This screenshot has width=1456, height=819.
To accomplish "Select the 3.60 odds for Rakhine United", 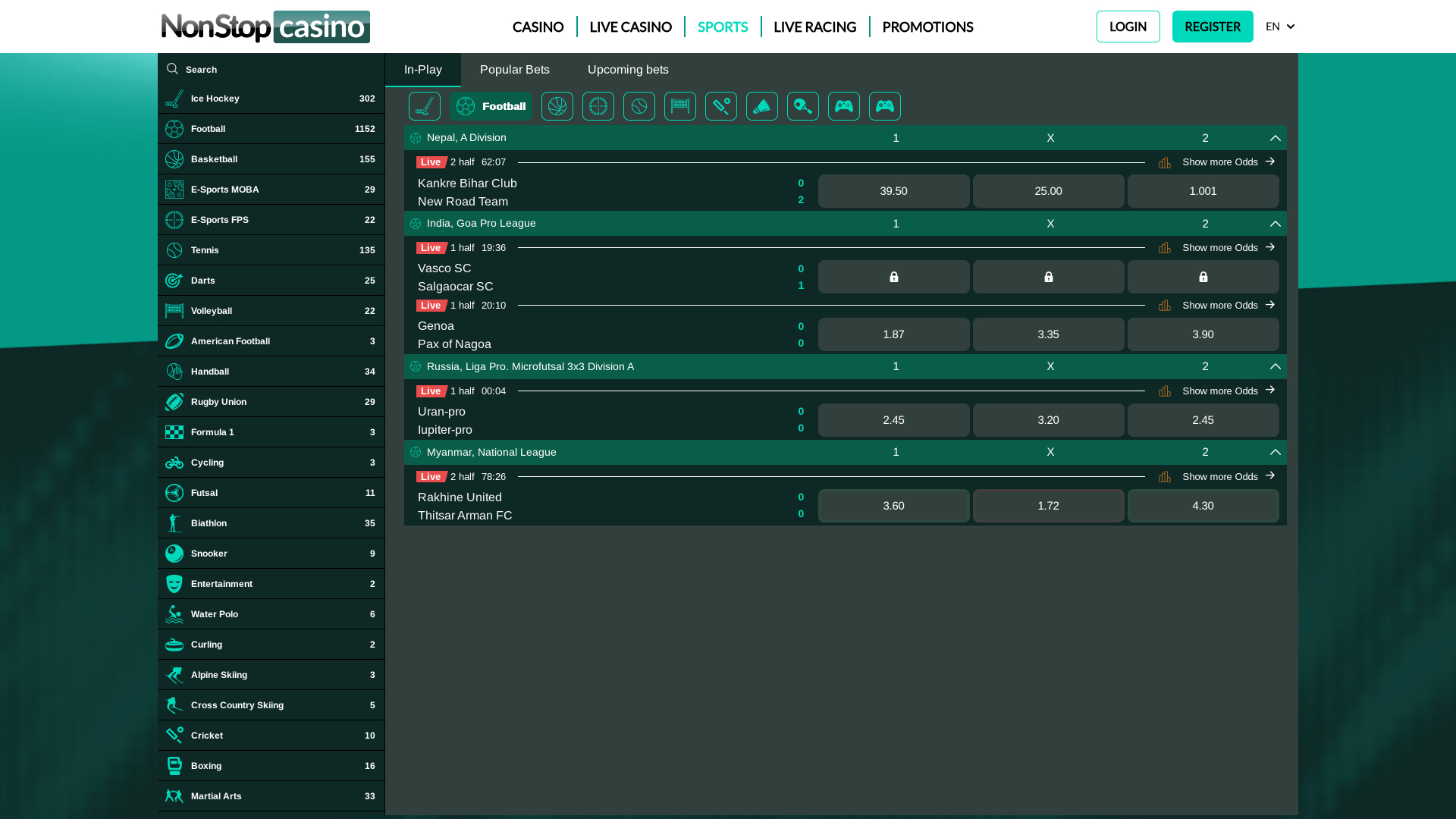I will click(x=893, y=506).
